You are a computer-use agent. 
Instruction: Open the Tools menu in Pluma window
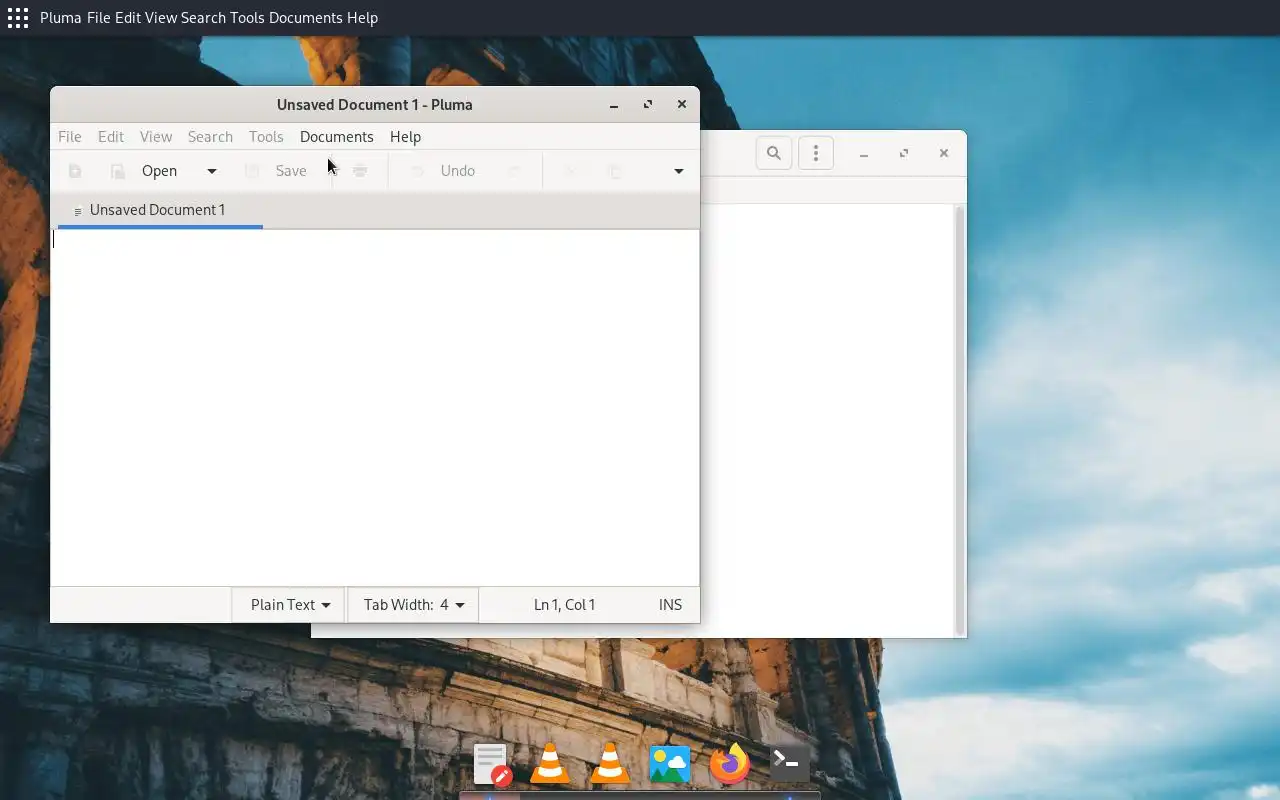pyautogui.click(x=266, y=137)
